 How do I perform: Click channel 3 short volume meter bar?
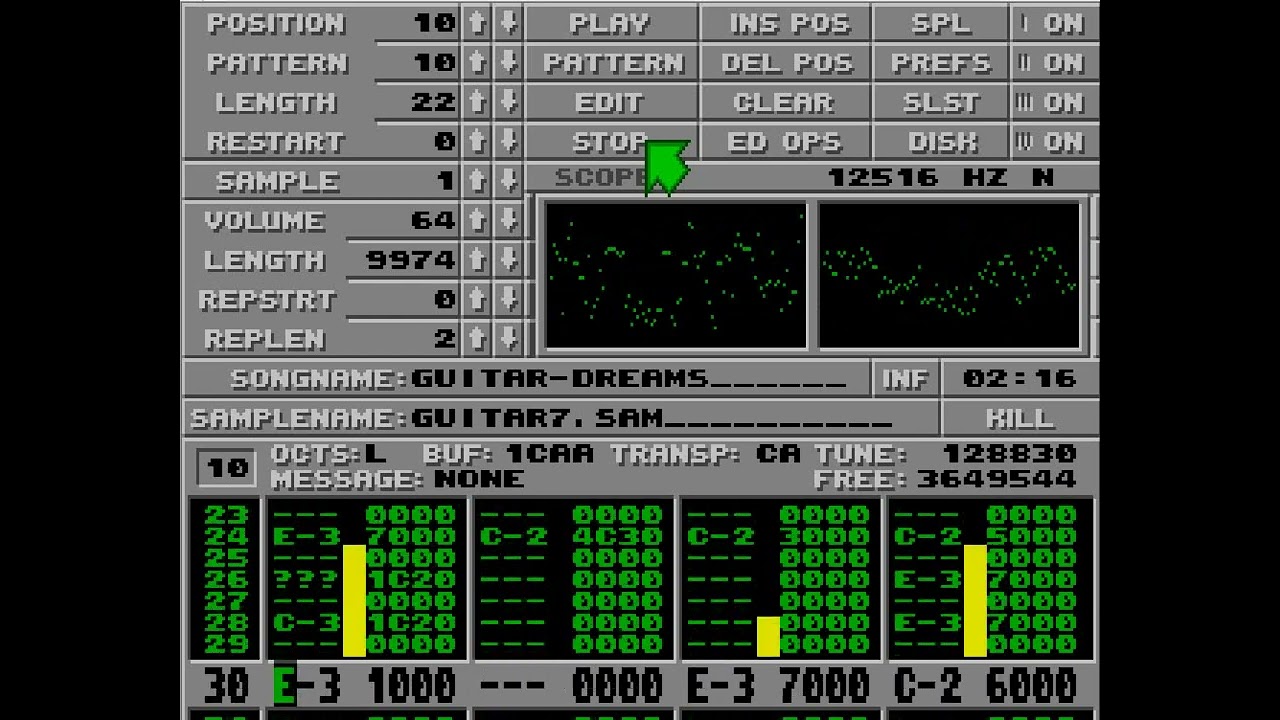point(768,637)
